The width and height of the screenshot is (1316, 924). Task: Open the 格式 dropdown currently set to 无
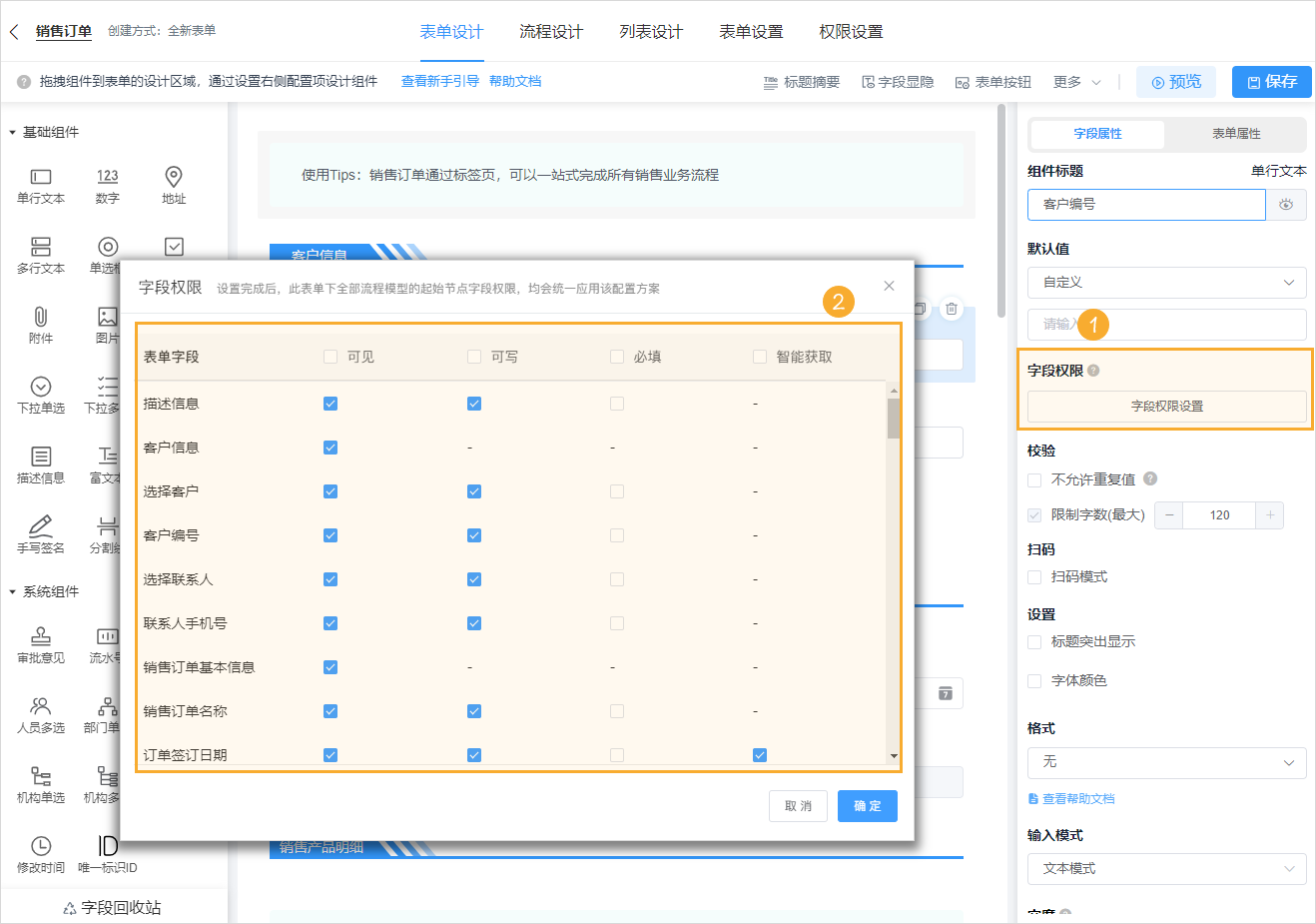click(1166, 762)
